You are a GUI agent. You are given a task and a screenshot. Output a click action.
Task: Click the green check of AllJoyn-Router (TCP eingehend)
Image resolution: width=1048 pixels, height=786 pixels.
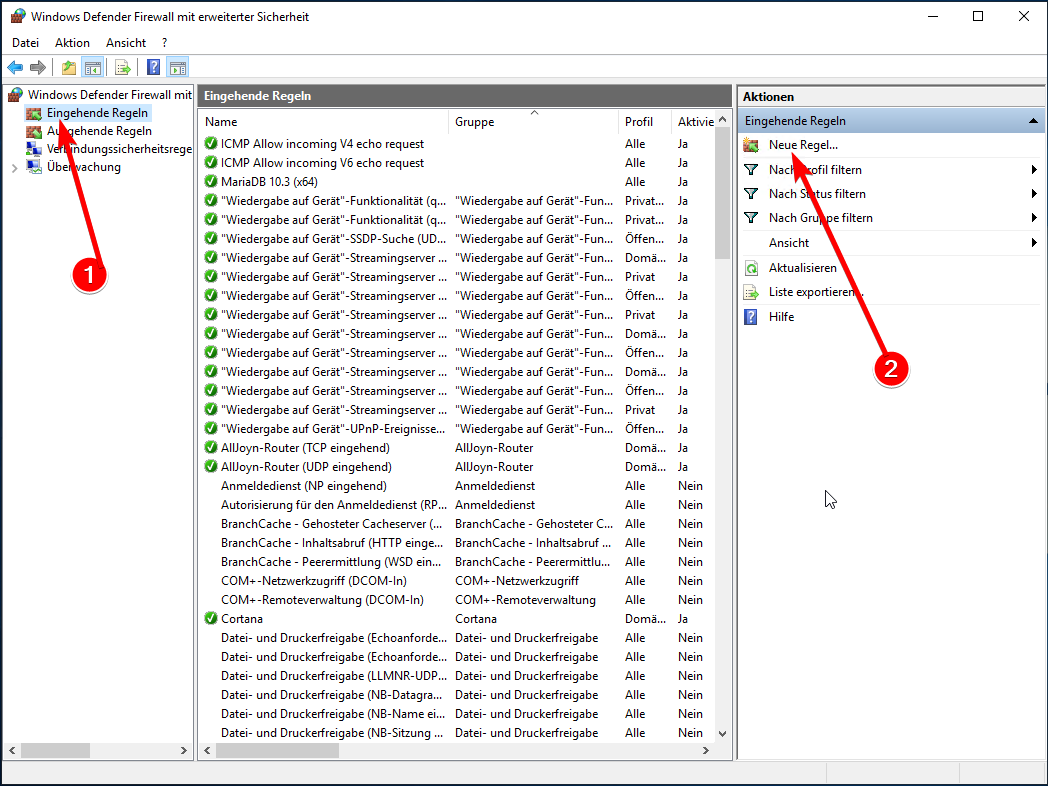(211, 448)
